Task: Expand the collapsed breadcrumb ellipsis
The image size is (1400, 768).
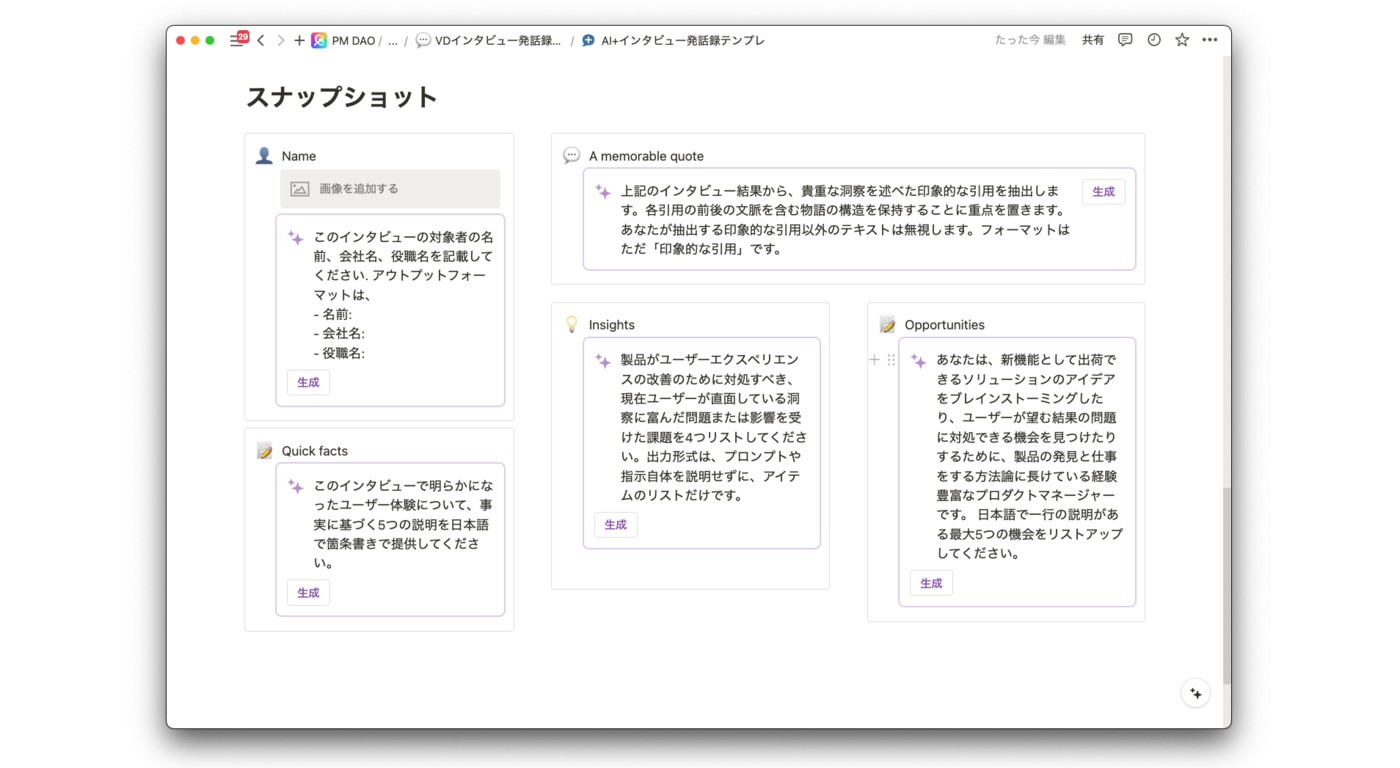Action: click(393, 40)
